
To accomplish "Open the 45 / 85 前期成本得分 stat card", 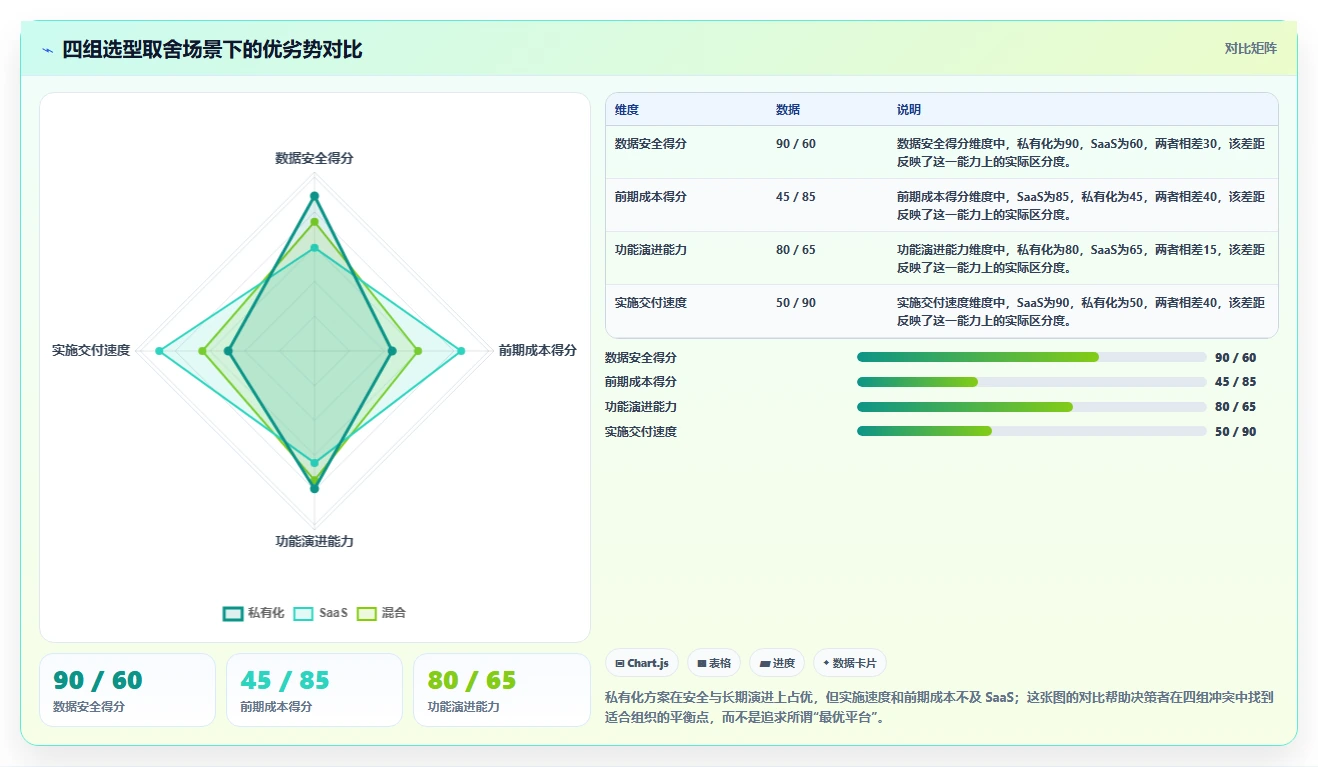I will [x=314, y=690].
